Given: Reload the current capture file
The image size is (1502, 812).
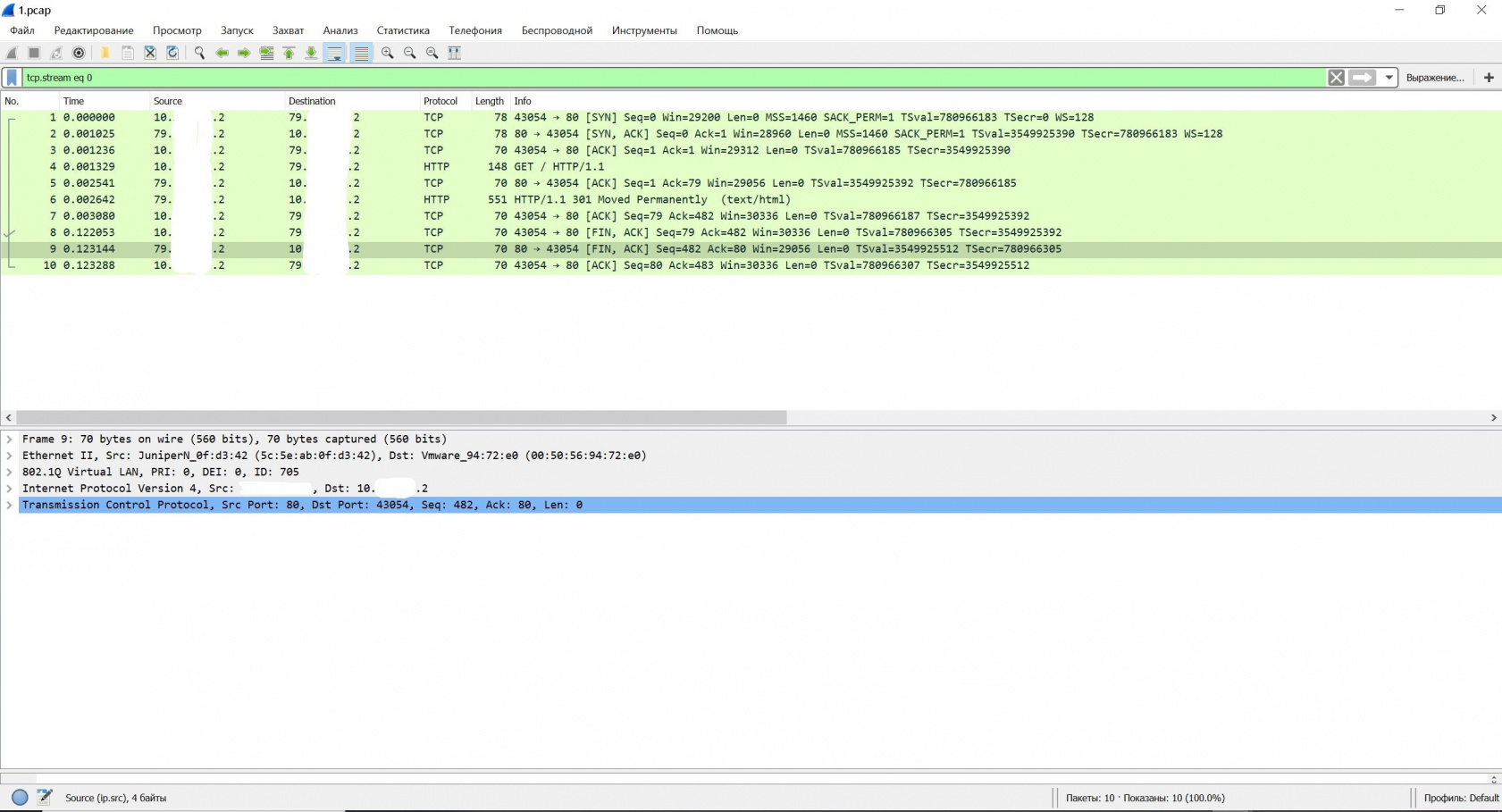Looking at the screenshot, I should 172,53.
